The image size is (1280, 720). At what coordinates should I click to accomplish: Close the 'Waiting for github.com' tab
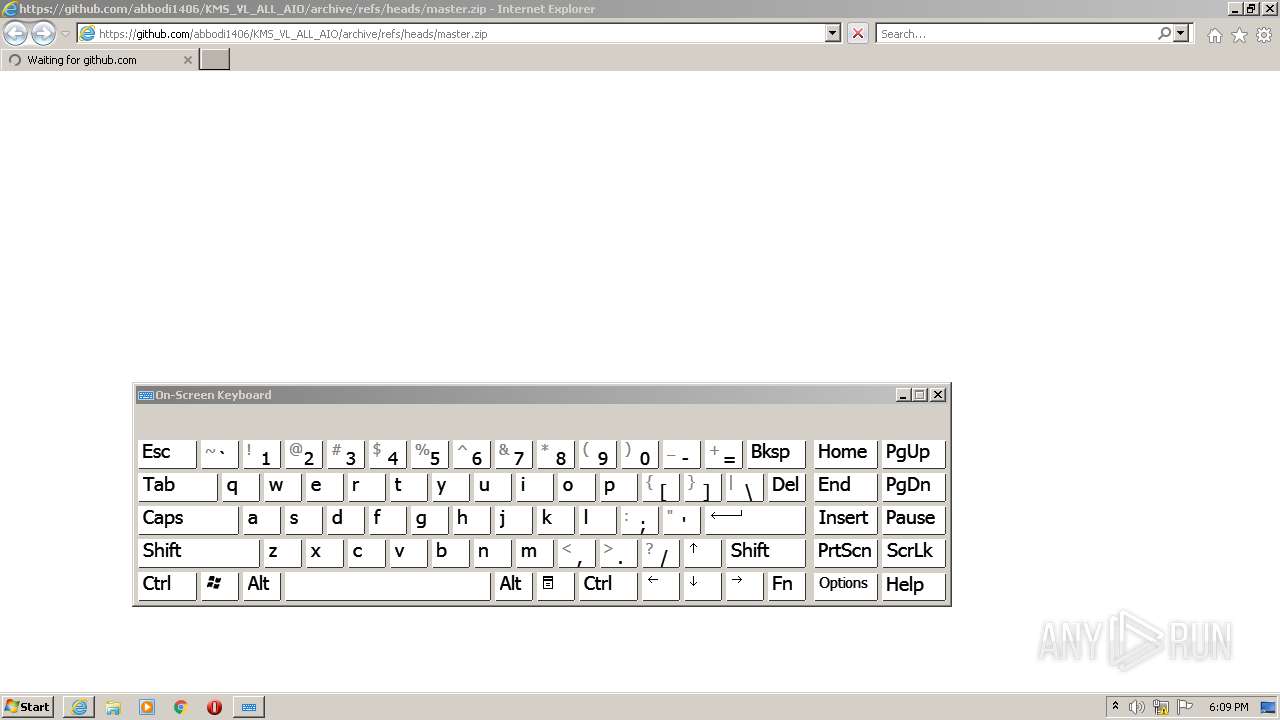tap(187, 60)
